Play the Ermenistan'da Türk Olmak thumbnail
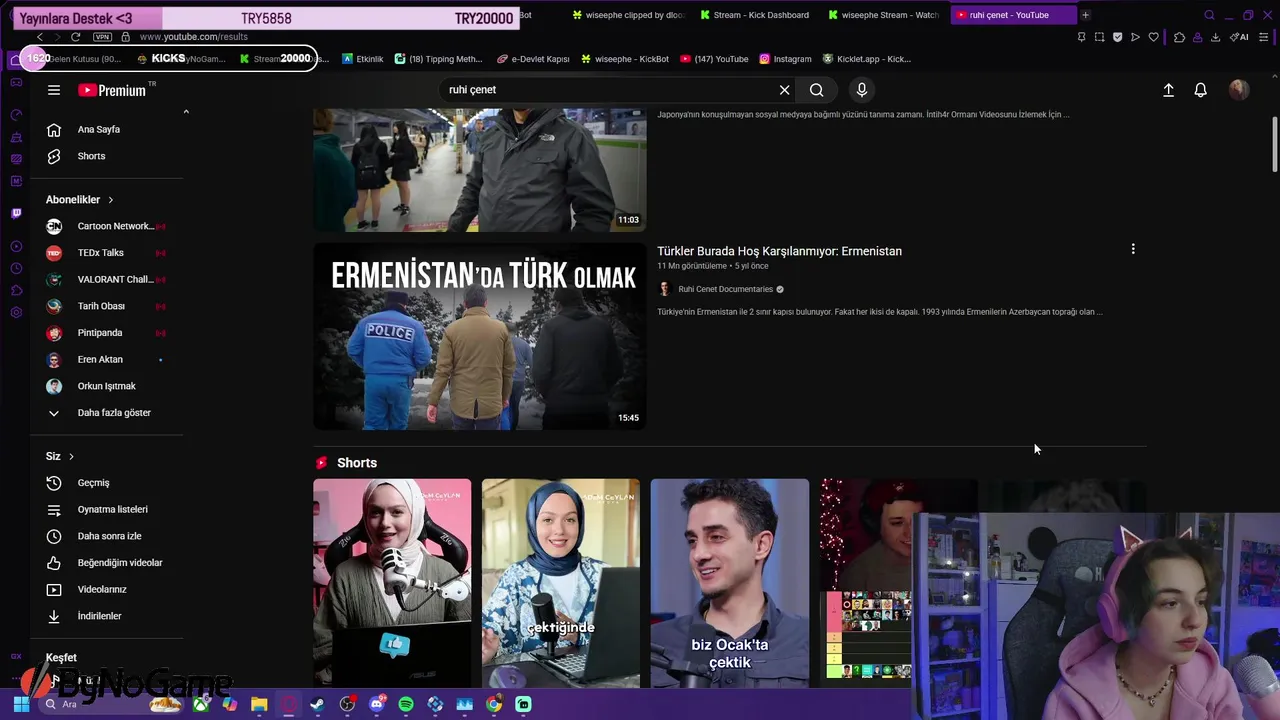Image resolution: width=1280 pixels, height=720 pixels. tap(479, 336)
